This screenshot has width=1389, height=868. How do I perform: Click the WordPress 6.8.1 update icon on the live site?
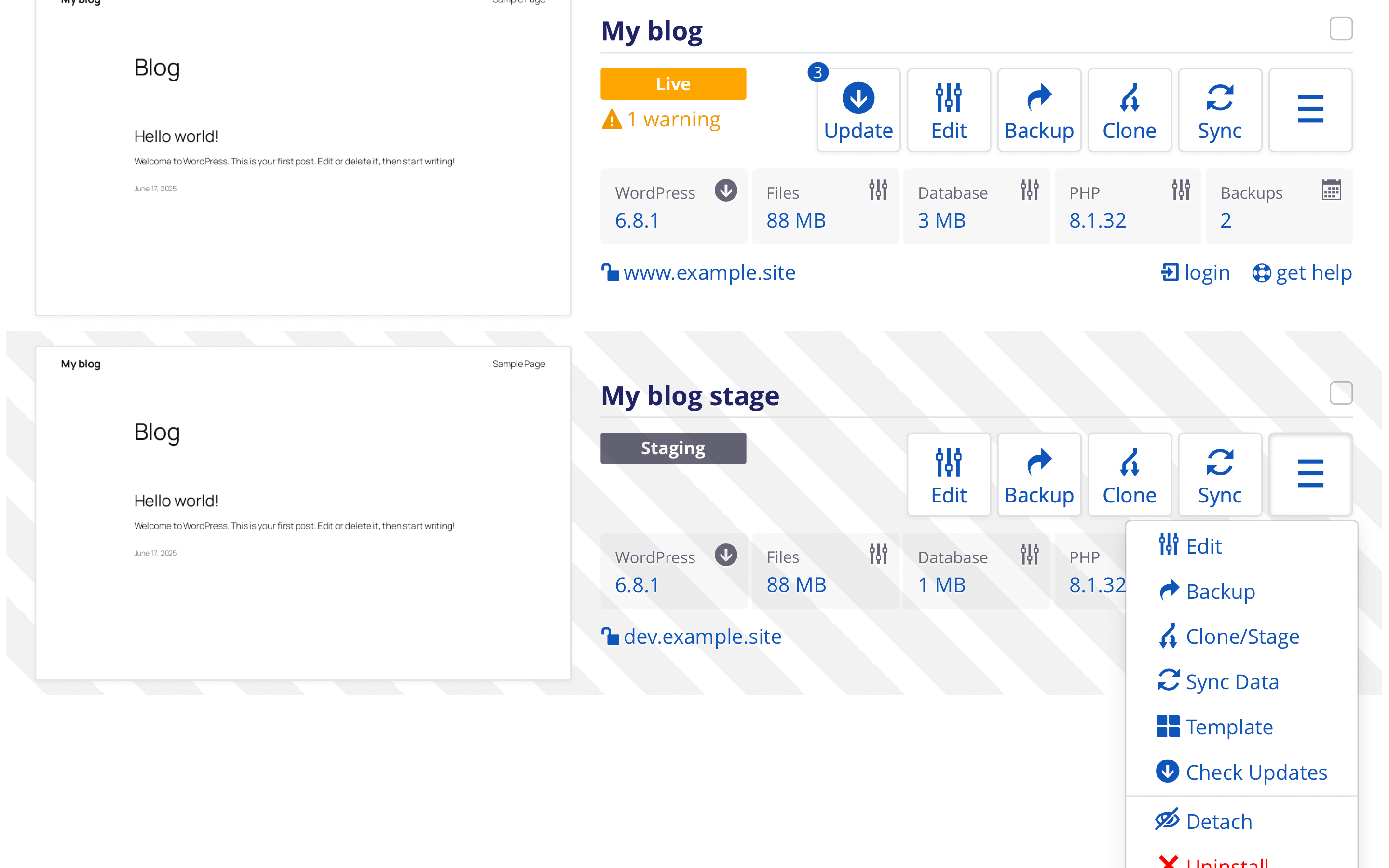[x=725, y=190]
